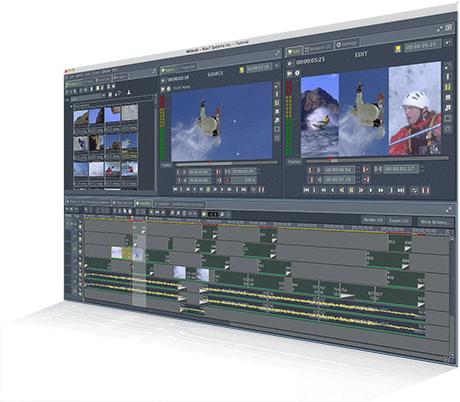The height and width of the screenshot is (402, 460).
Task: Expand the Source panel with diagonal arrows
Action: (277, 53)
